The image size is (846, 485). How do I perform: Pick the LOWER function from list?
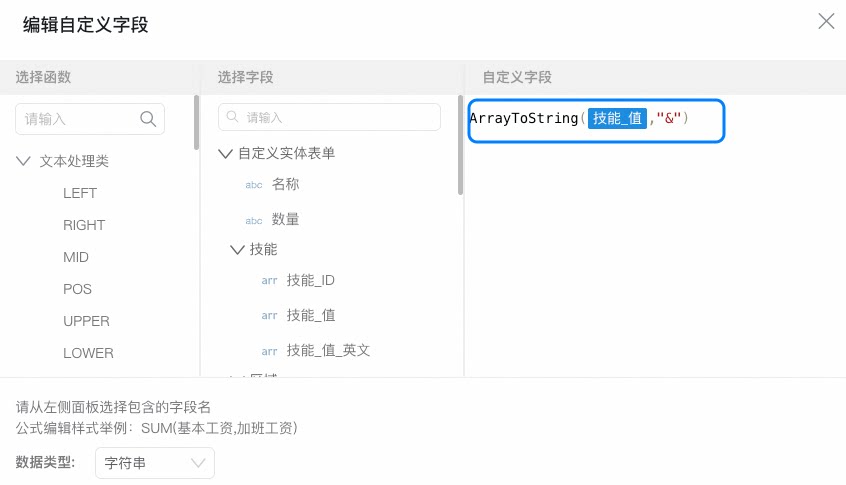tap(88, 353)
